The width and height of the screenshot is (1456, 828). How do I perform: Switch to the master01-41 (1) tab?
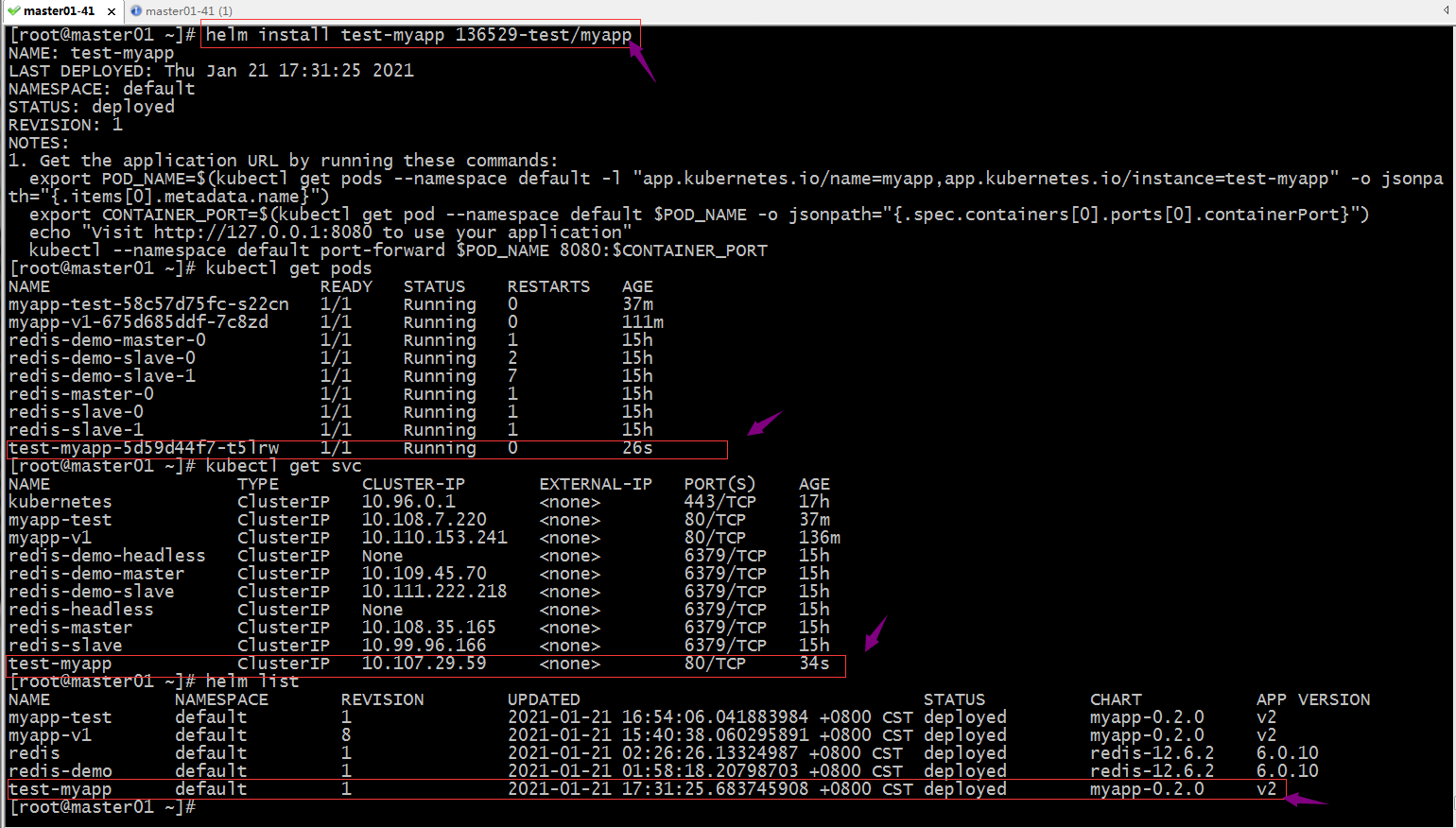point(188,11)
